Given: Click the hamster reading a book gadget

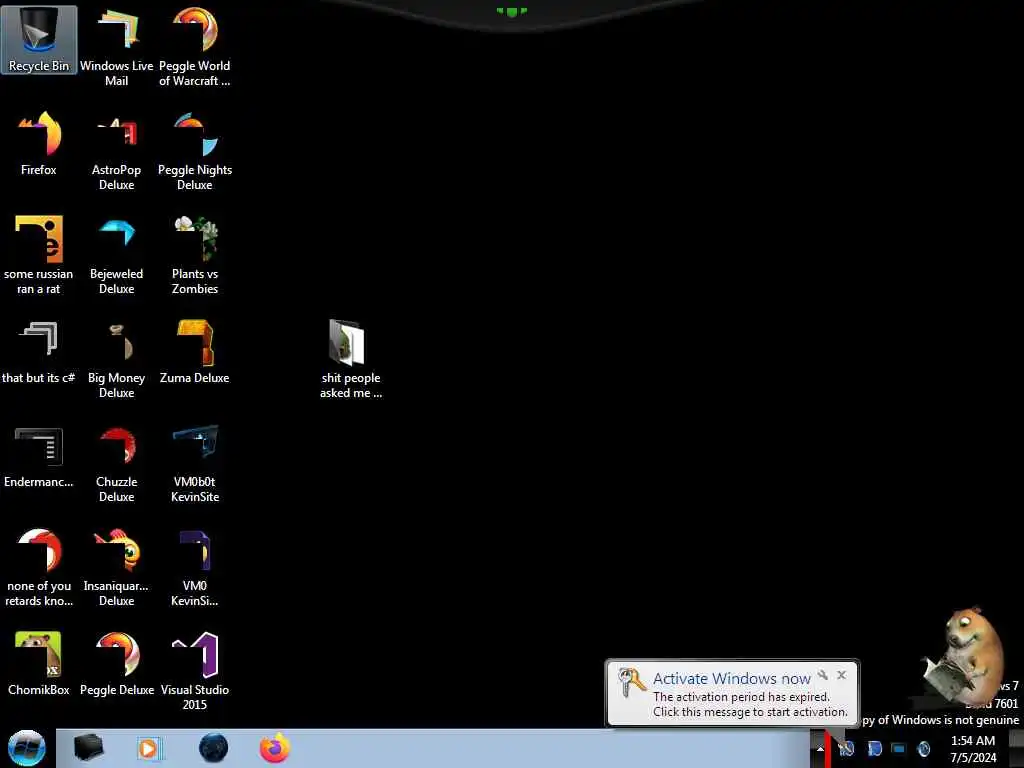Looking at the screenshot, I should [964, 656].
